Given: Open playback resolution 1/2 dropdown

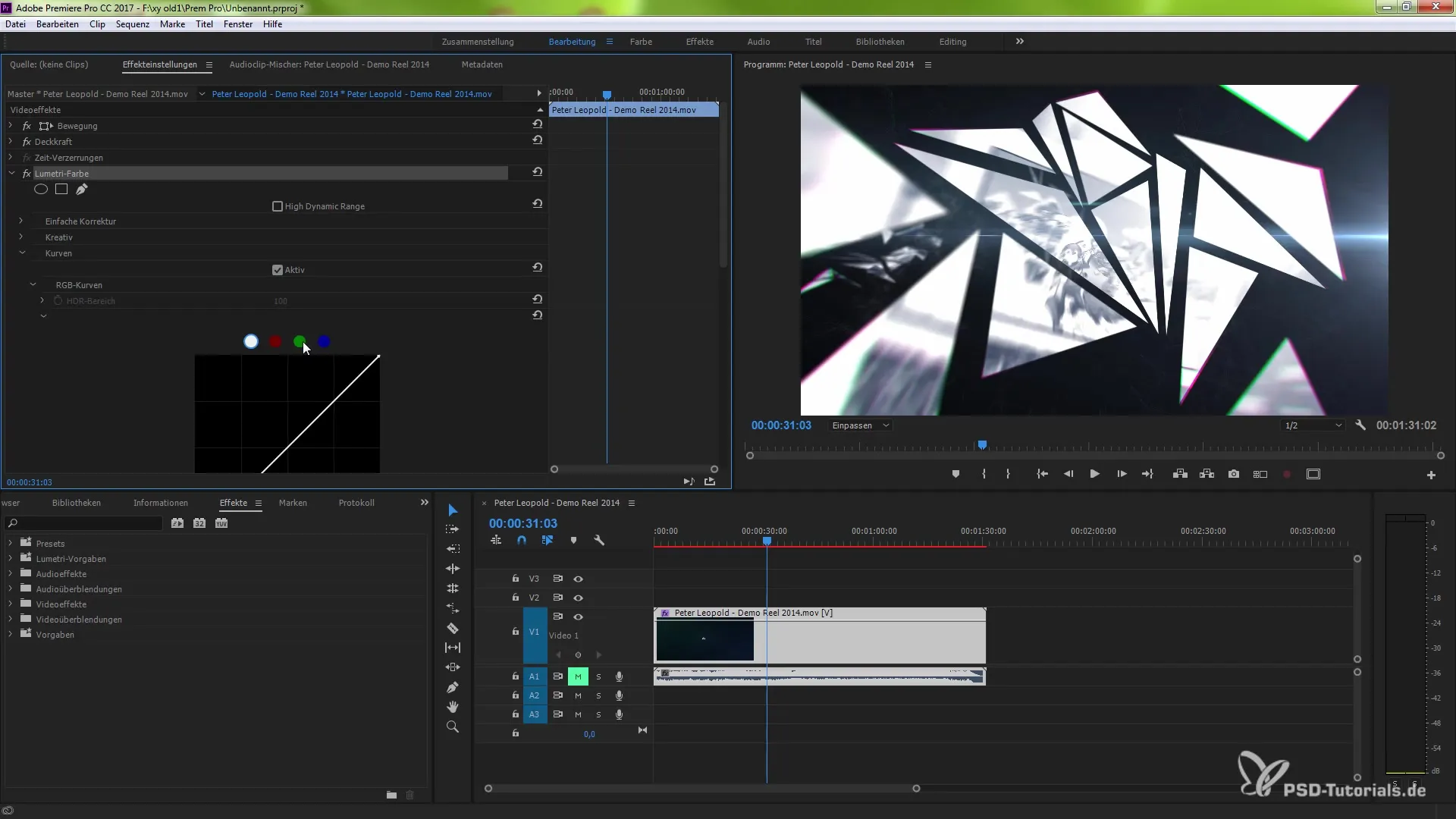Looking at the screenshot, I should click(x=1313, y=425).
